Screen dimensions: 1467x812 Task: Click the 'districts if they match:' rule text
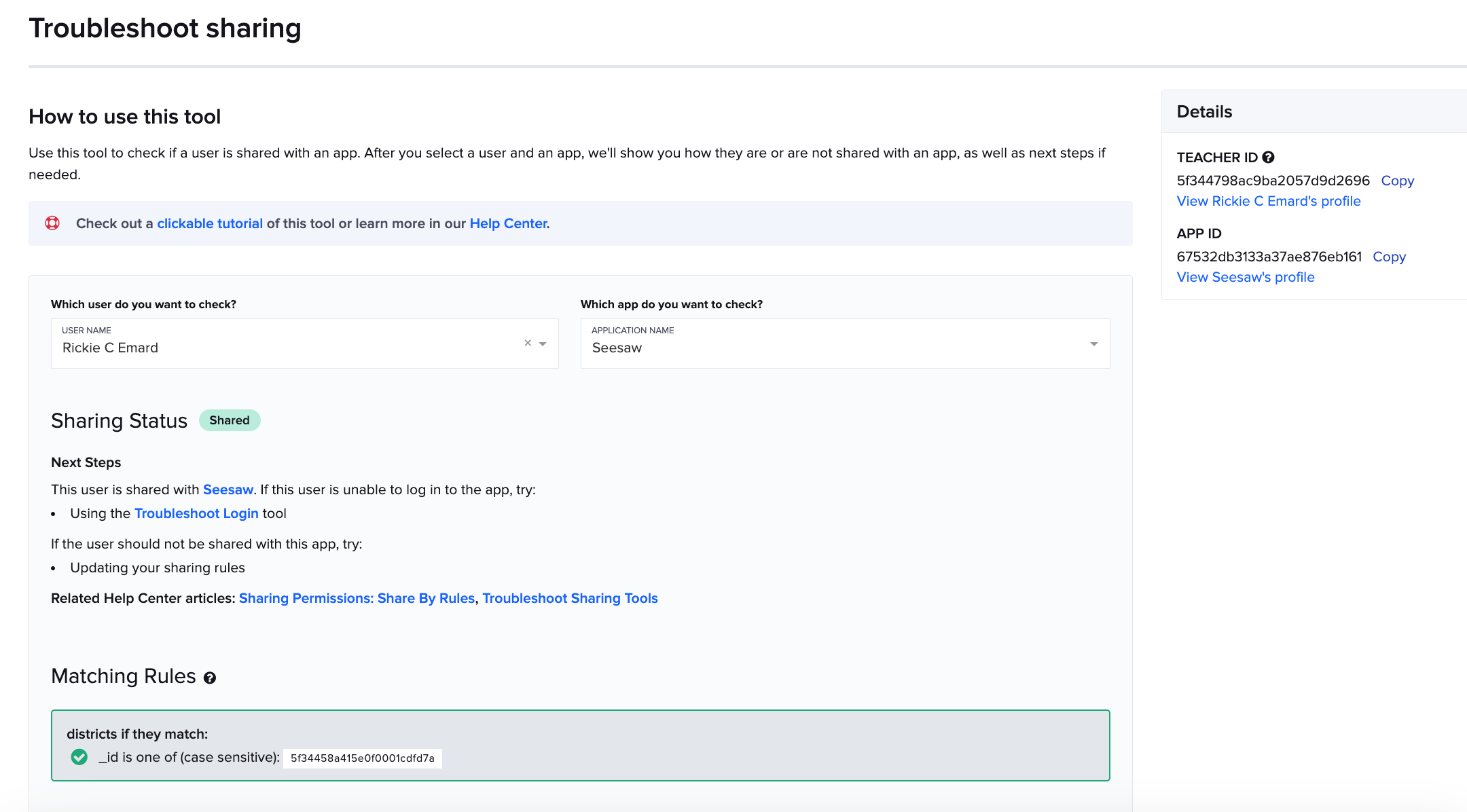pos(137,734)
